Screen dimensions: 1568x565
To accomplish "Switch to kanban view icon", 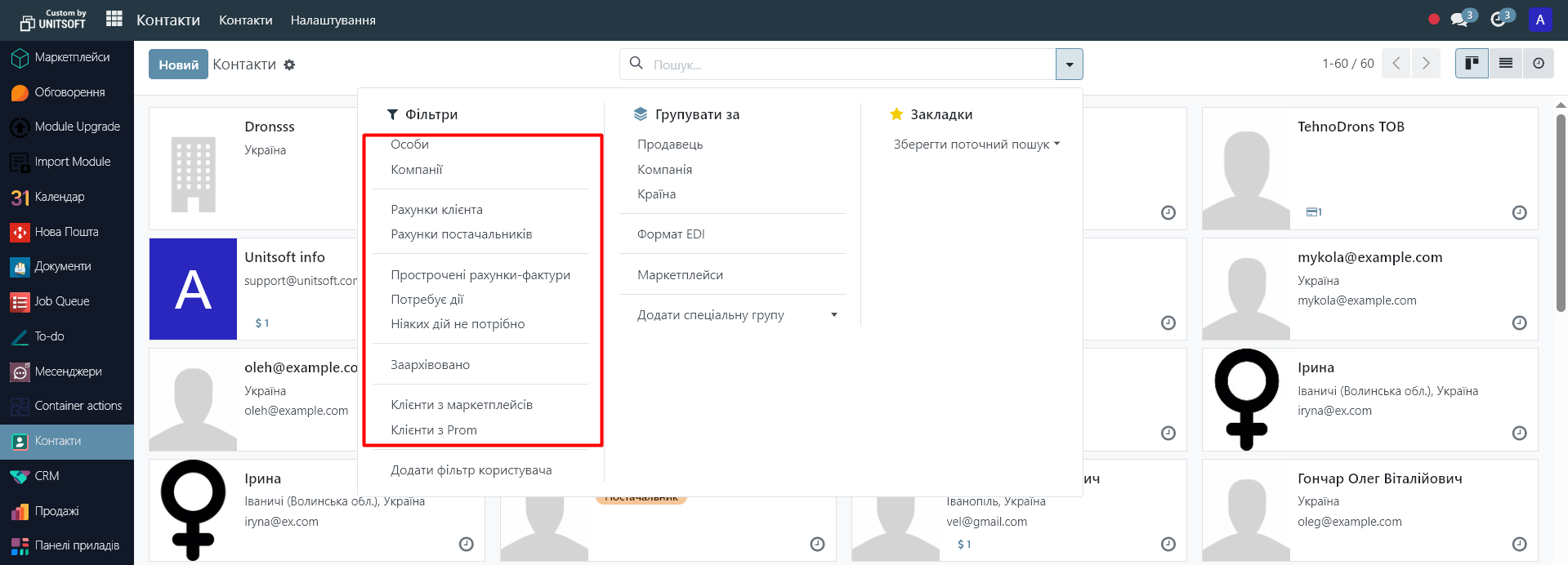I will point(1472,63).
